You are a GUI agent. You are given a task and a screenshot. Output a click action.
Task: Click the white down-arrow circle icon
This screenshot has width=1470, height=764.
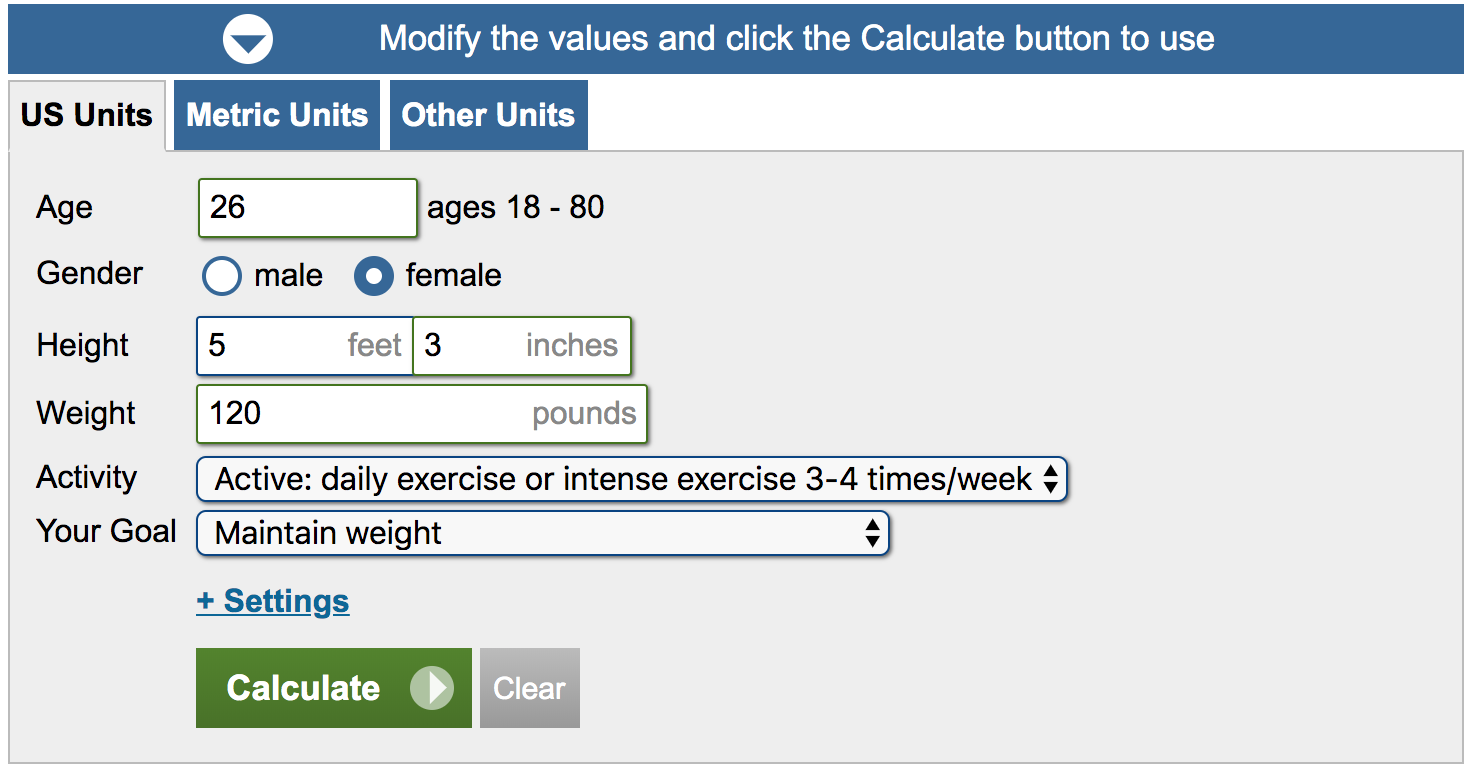pos(247,40)
